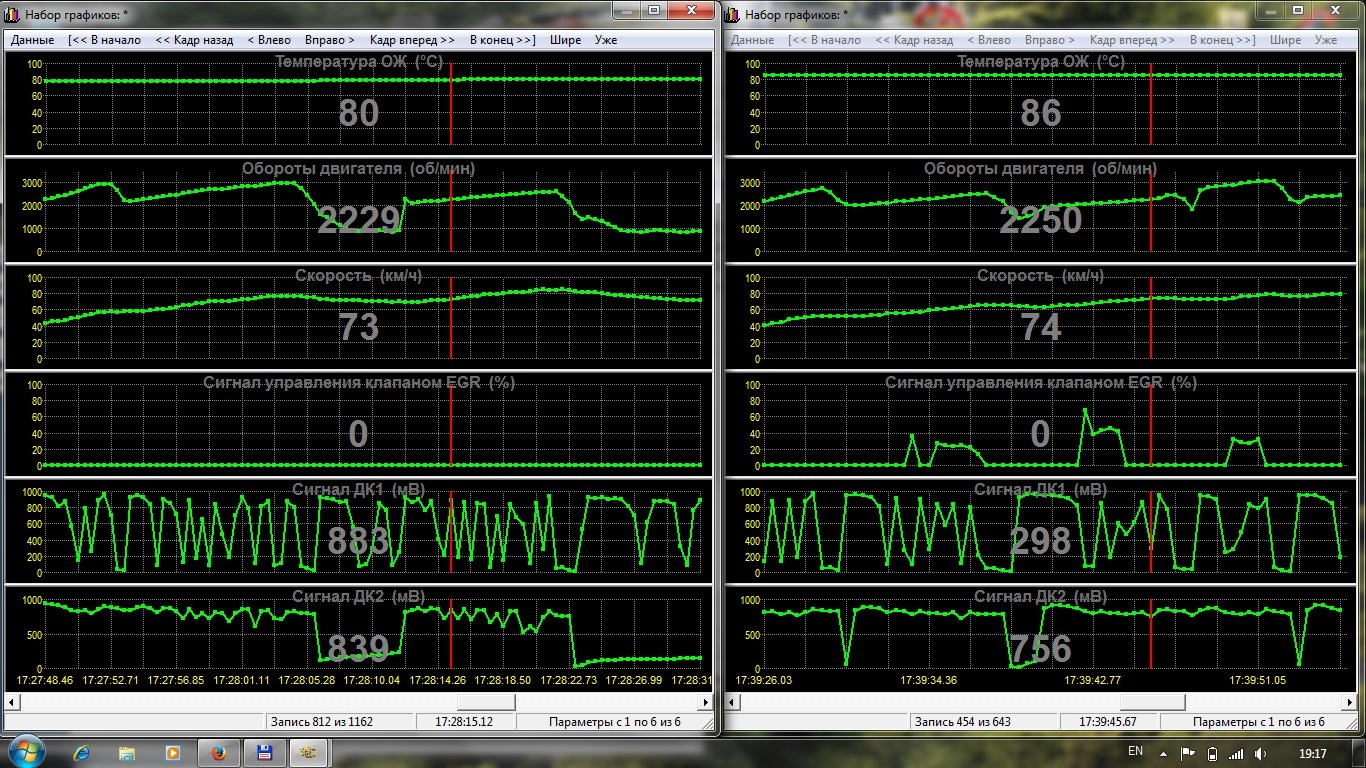Click 'Шире' in the left window
1366x768 pixels.
[x=565, y=40]
